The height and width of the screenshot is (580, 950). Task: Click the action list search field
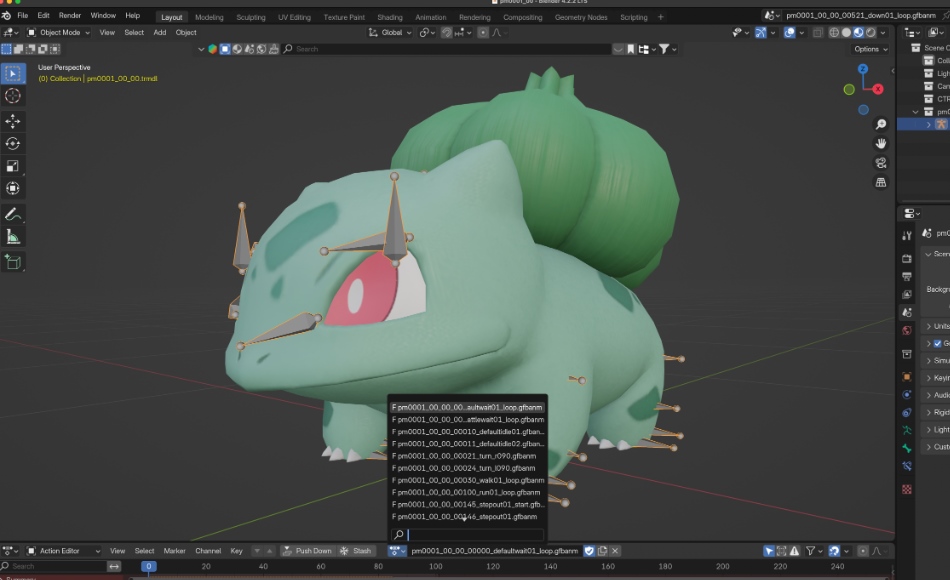click(x=468, y=535)
